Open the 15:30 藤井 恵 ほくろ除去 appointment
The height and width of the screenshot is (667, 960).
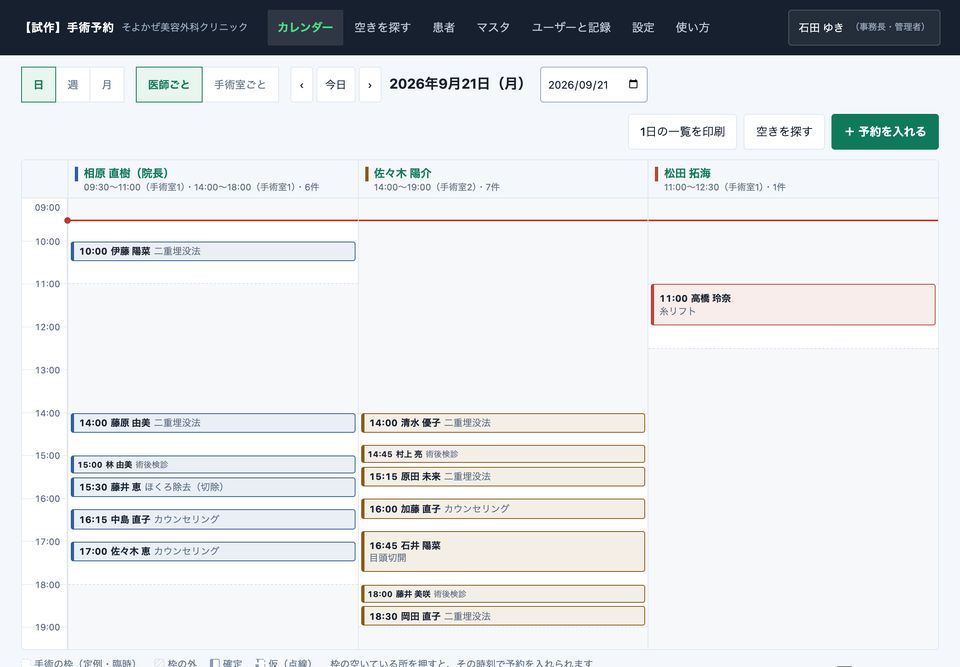[x=213, y=487]
